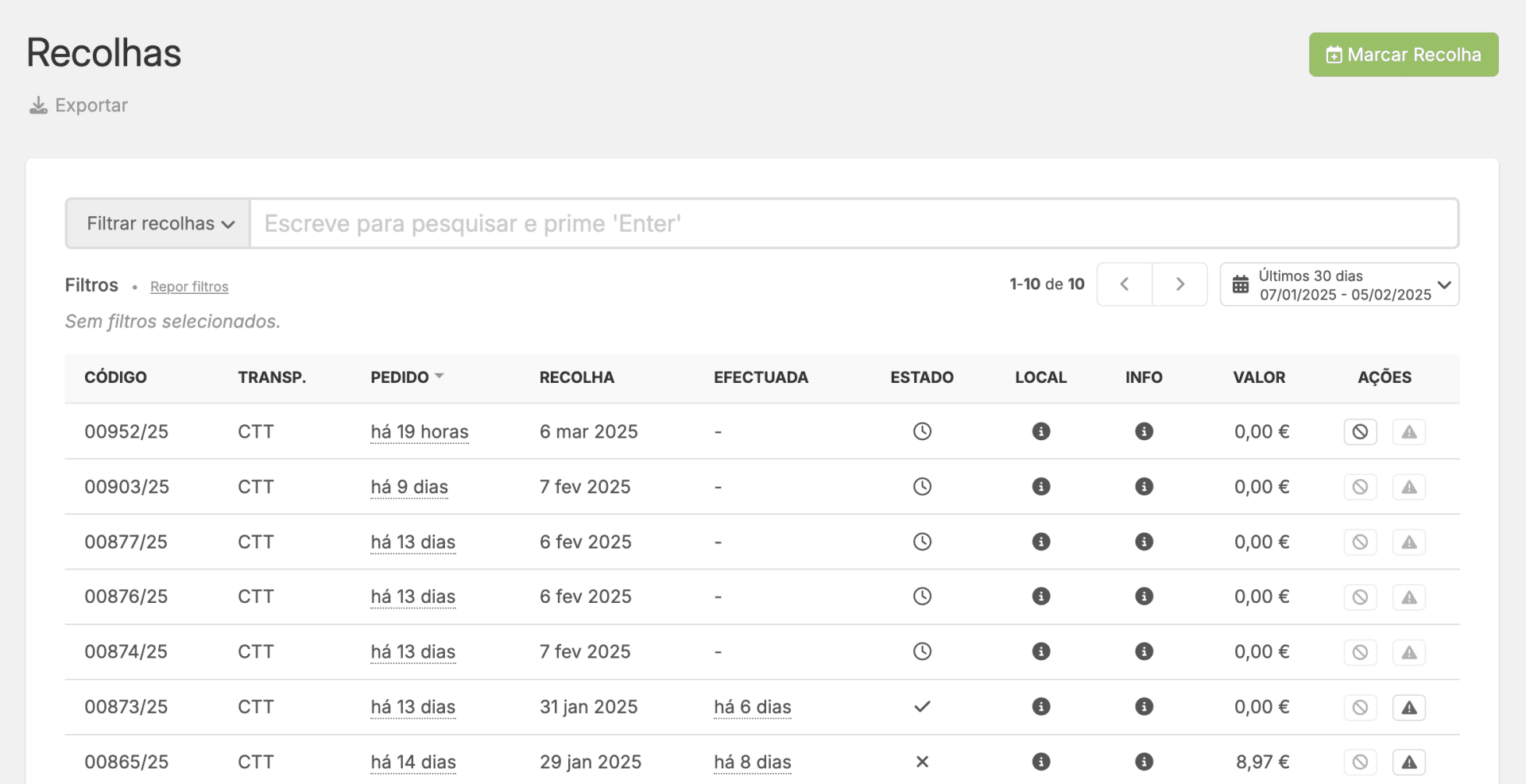The image size is (1526, 784).
Task: Open info column icon for 00877/25
Action: (1144, 542)
